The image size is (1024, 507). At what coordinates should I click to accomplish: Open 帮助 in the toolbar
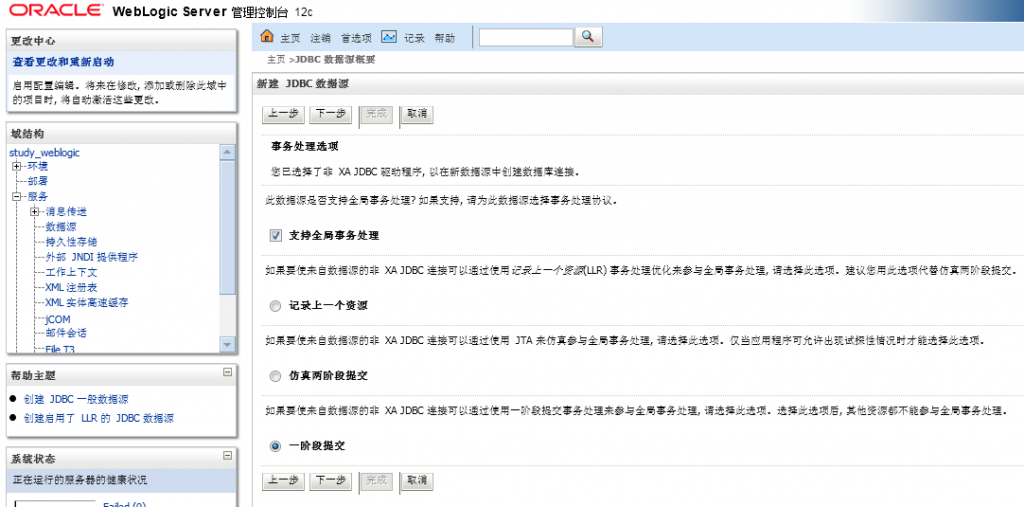pyautogui.click(x=445, y=38)
